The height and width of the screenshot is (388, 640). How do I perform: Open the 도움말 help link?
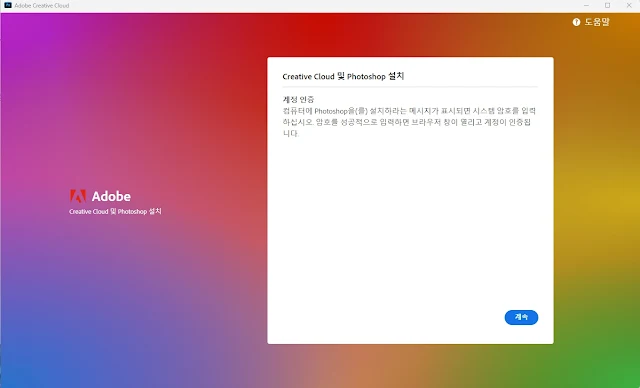coord(597,22)
